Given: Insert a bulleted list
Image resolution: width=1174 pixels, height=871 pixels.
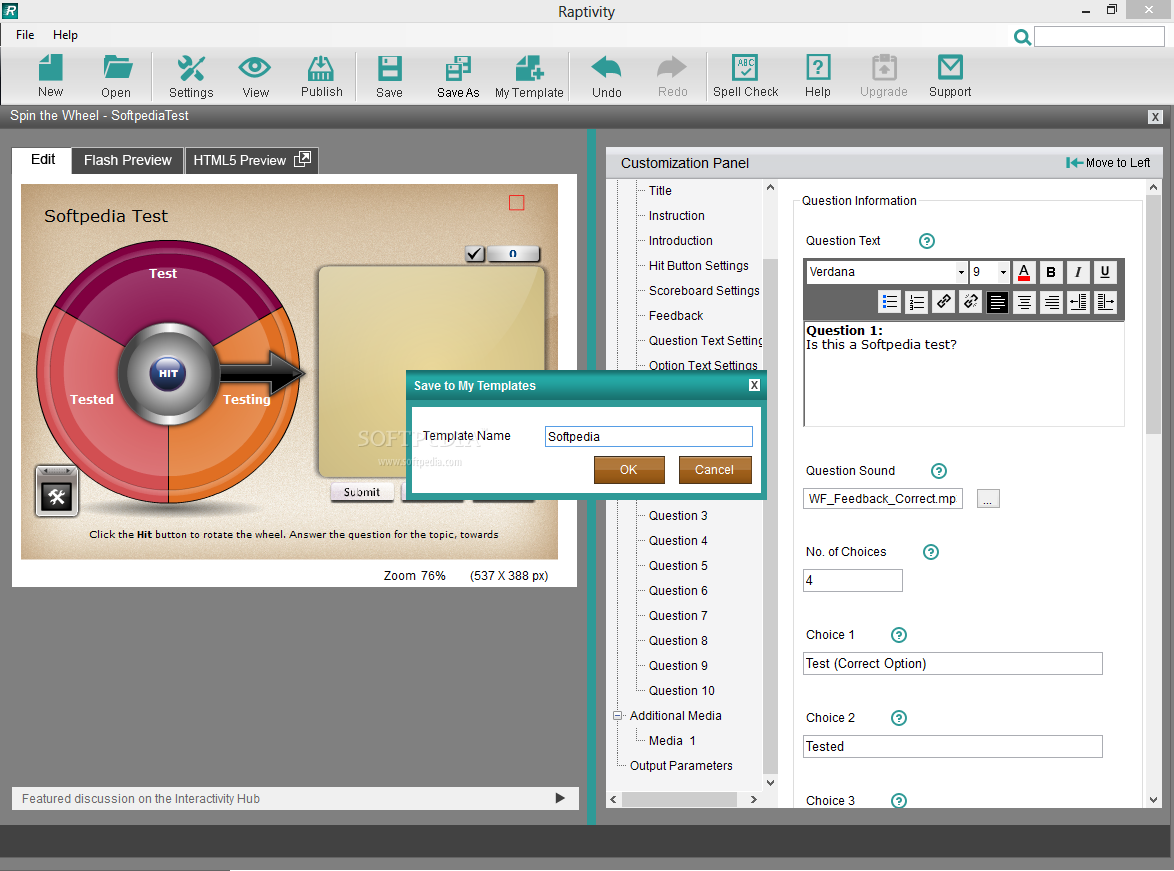Looking at the screenshot, I should pyautogui.click(x=889, y=302).
